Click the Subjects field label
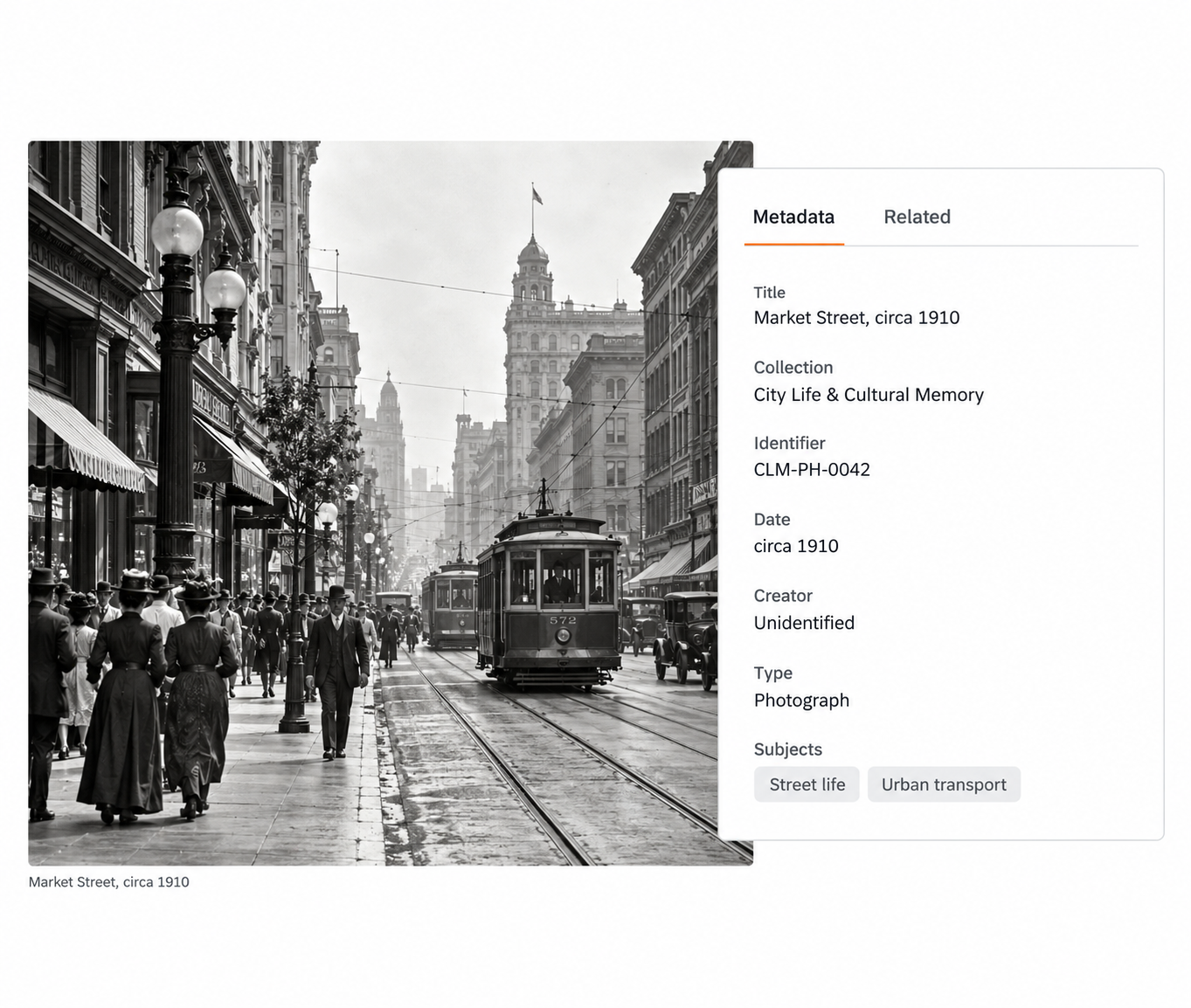This screenshot has width=1191, height=1008. (x=788, y=749)
